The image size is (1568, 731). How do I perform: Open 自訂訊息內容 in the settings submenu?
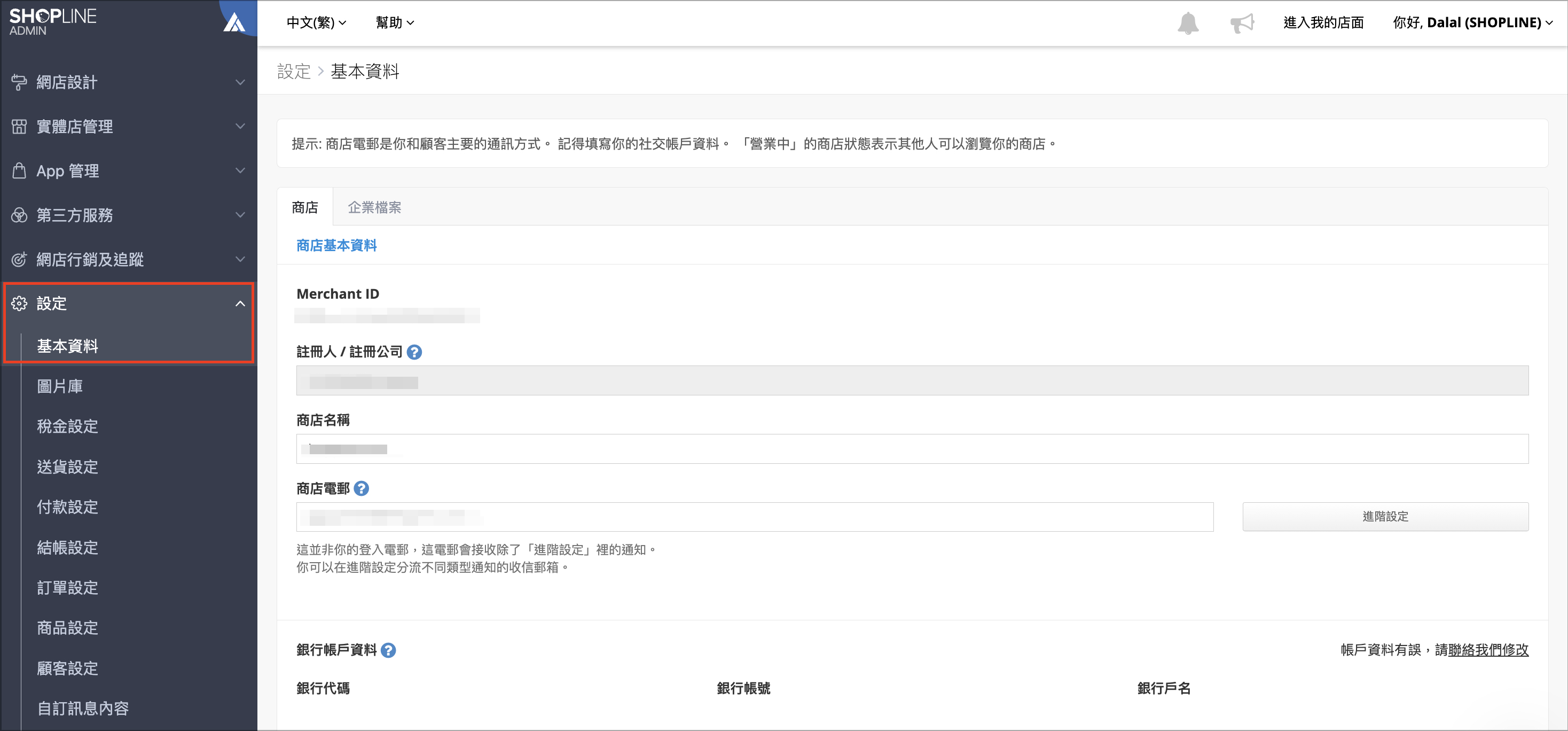click(83, 709)
